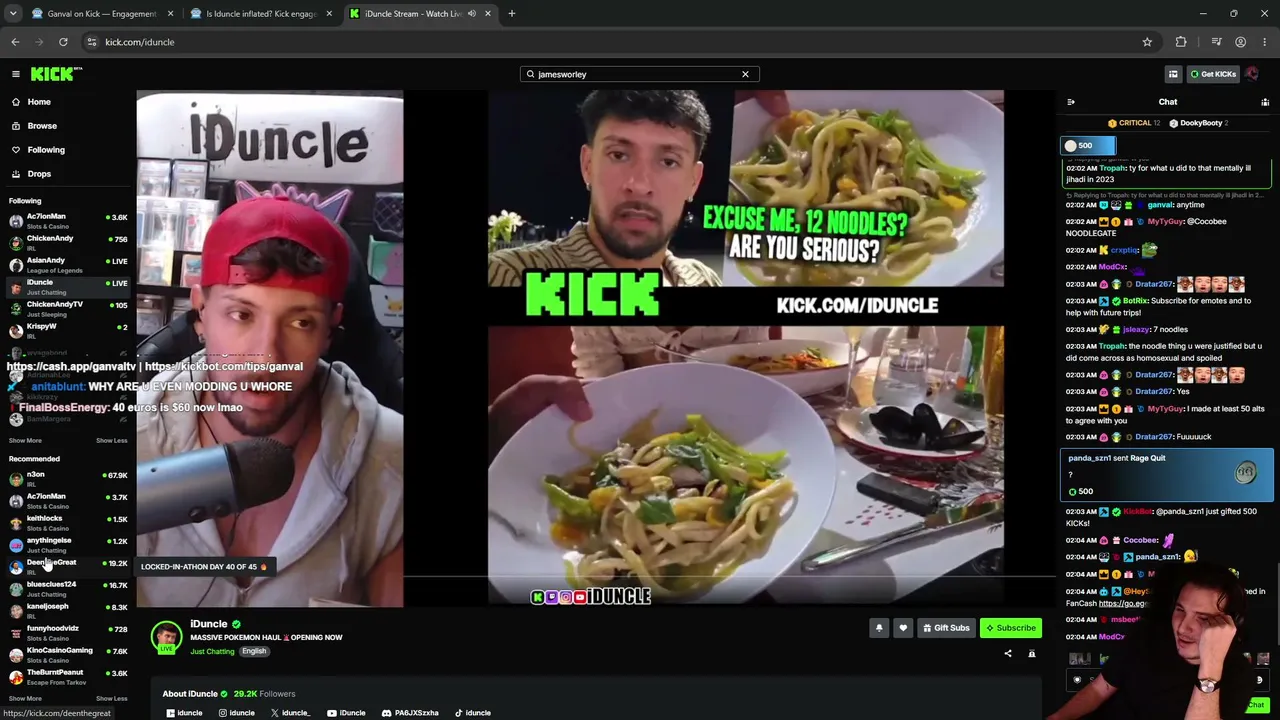The width and height of the screenshot is (1280, 720).
Task: Open bluescluez124 recommended channel
Action: point(68,589)
